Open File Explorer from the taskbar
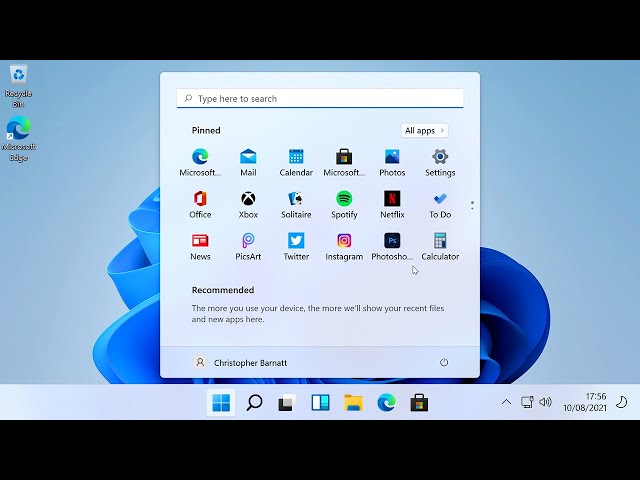Image resolution: width=640 pixels, height=480 pixels. 353,403
